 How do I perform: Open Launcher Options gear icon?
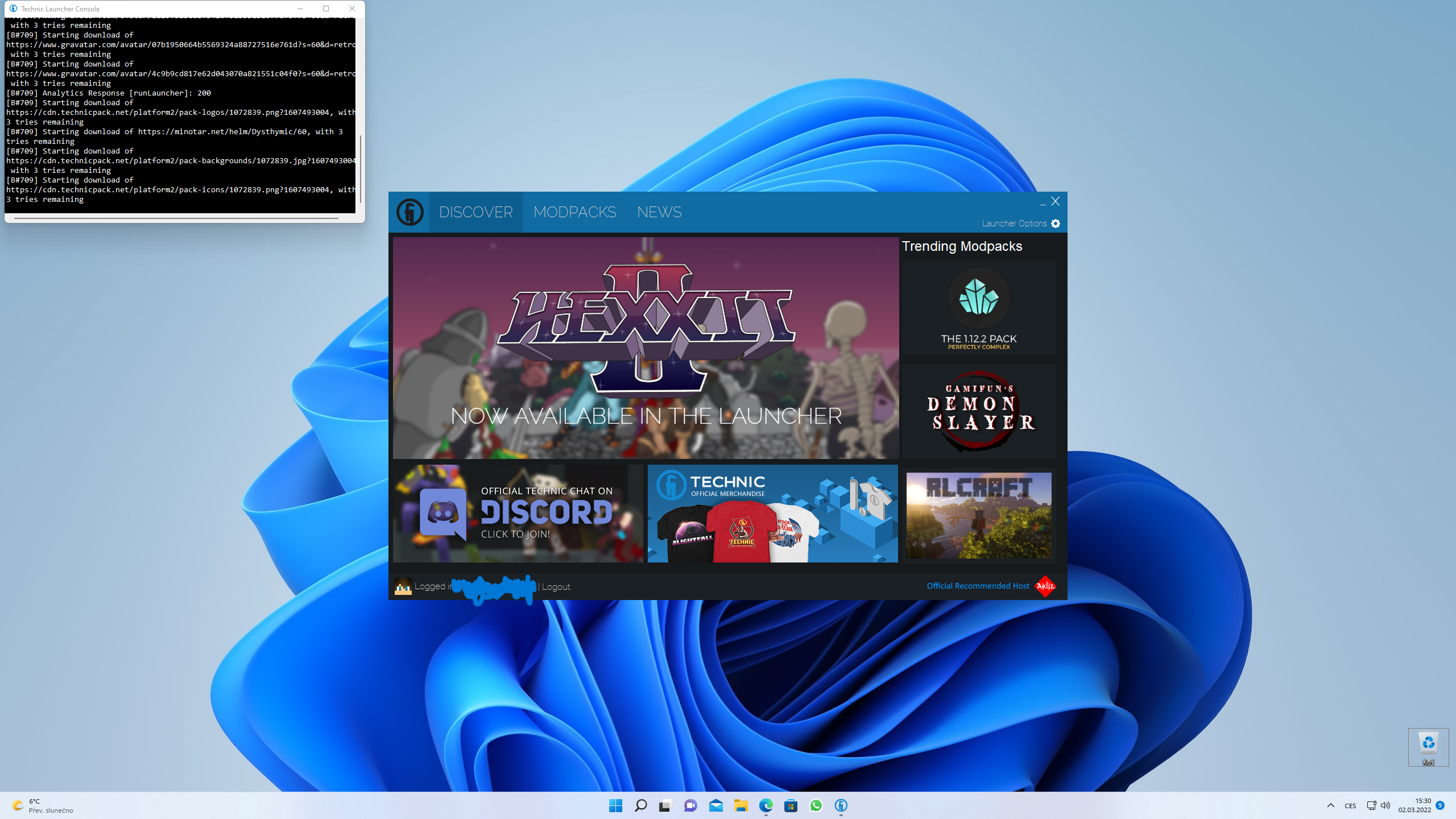coord(1056,224)
